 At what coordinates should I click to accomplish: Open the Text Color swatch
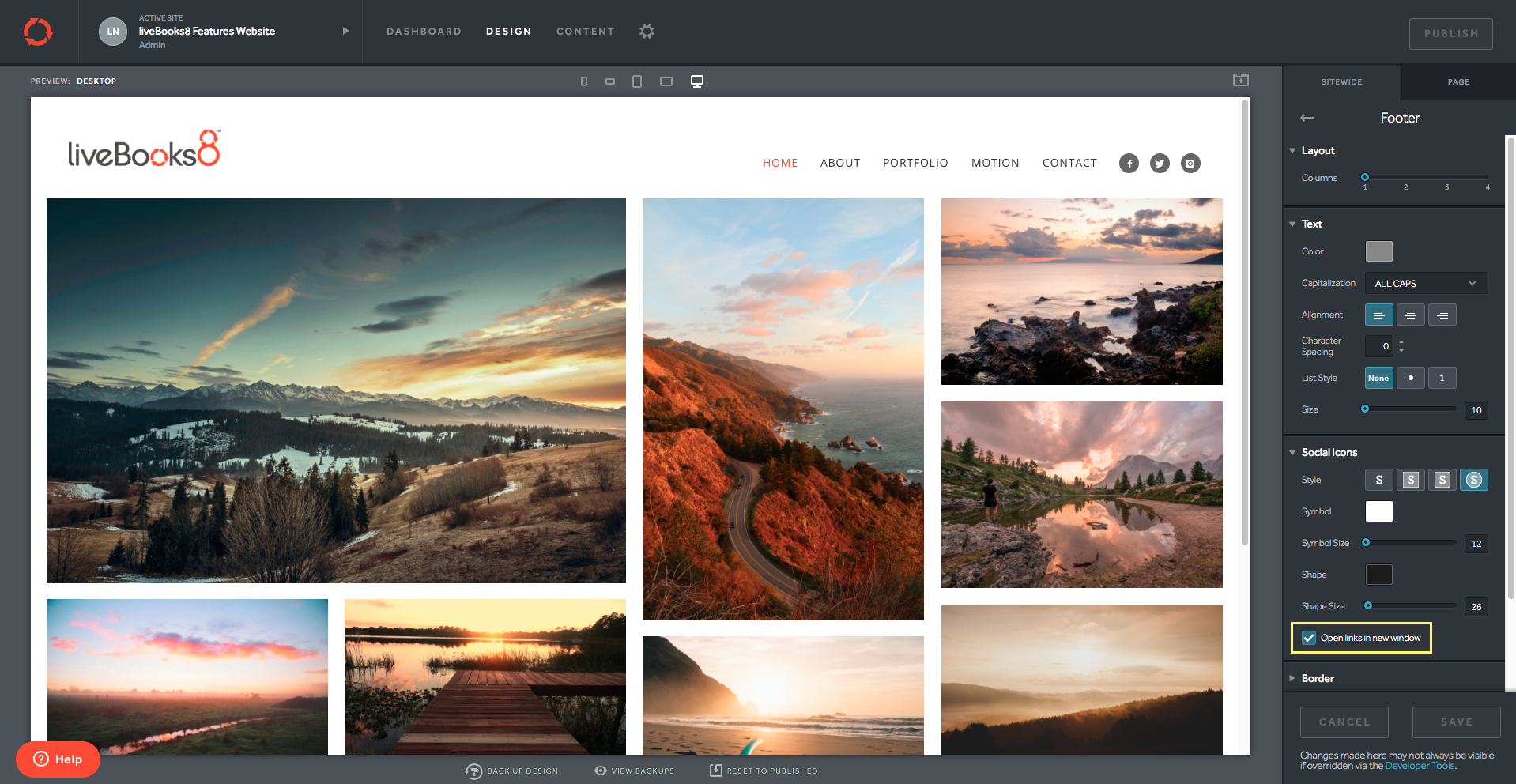pyautogui.click(x=1378, y=251)
